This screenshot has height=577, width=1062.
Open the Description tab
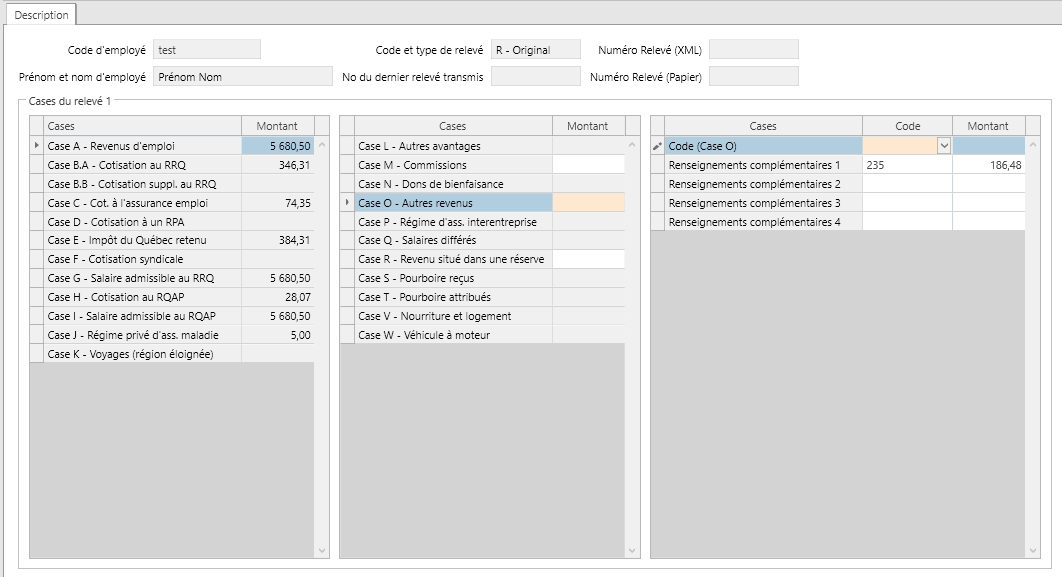point(41,15)
